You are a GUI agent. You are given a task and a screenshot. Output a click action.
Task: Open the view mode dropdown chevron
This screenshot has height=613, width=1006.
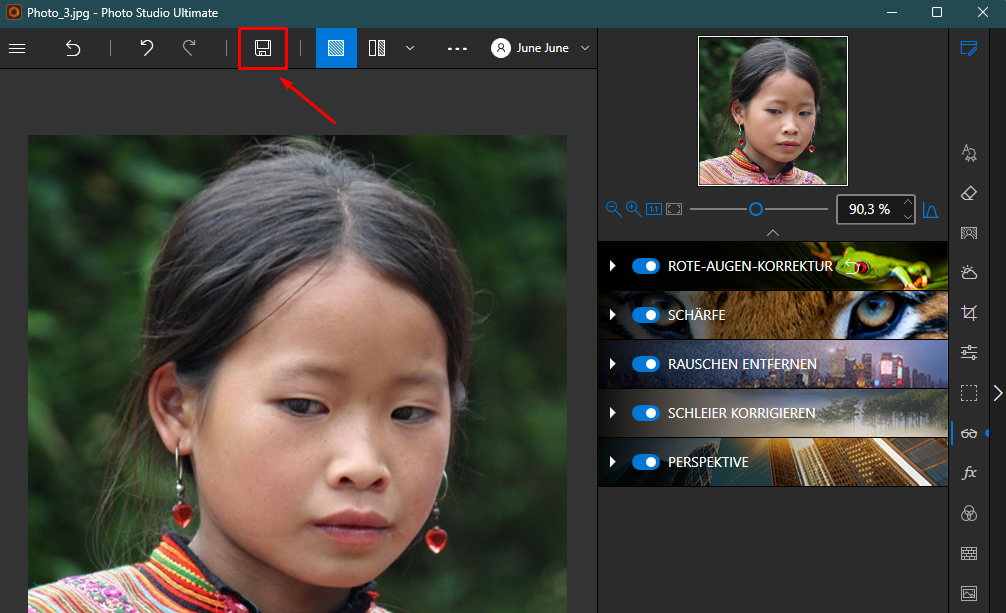point(410,48)
